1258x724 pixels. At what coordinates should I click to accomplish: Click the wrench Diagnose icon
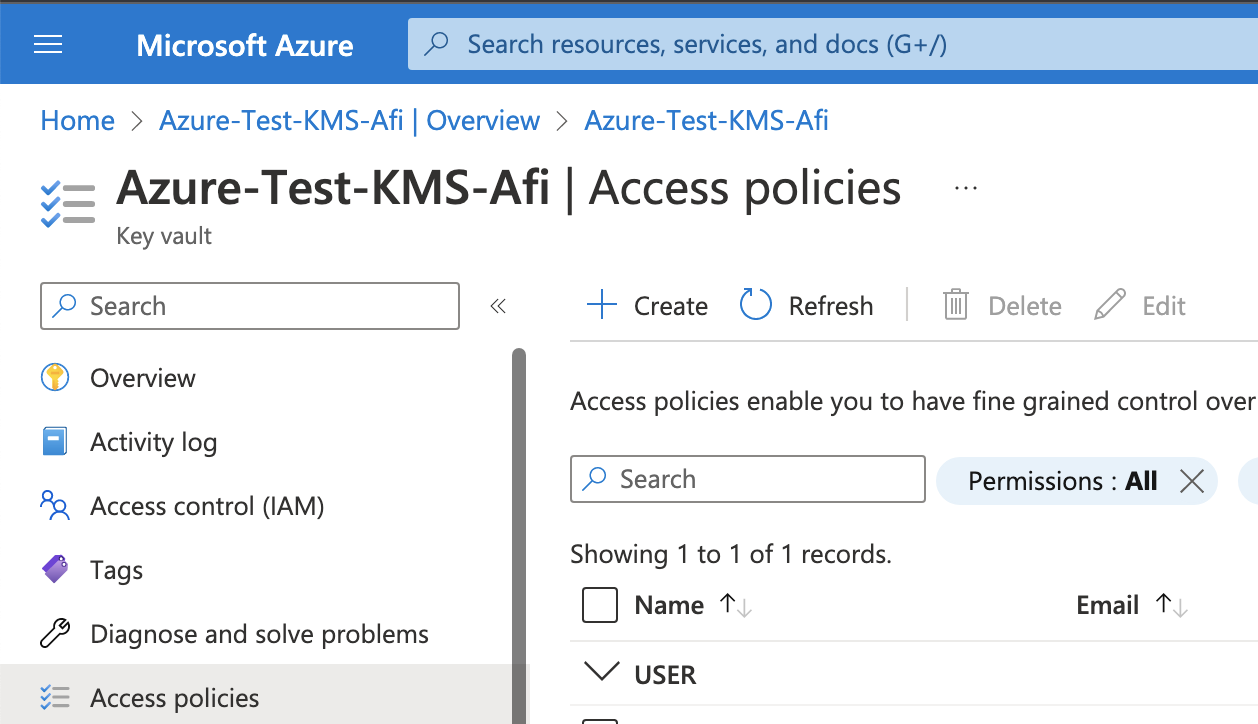click(55, 634)
